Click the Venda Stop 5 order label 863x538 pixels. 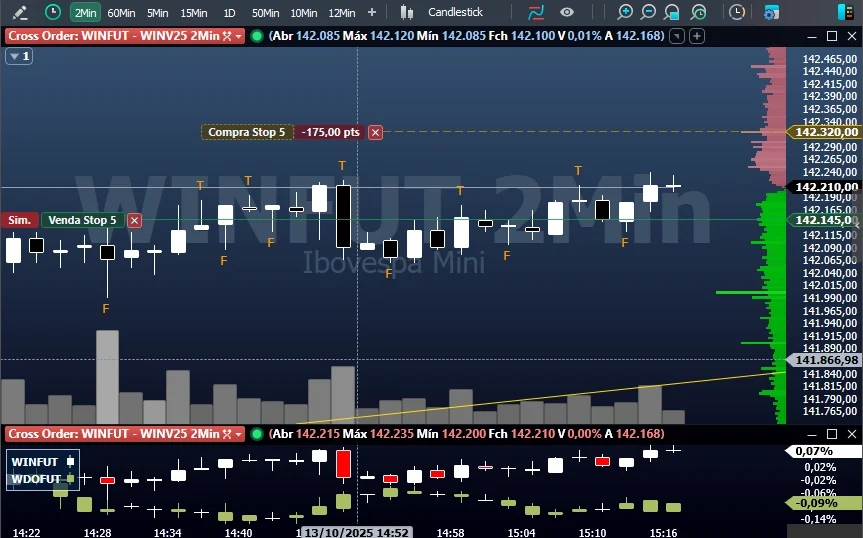(83, 220)
